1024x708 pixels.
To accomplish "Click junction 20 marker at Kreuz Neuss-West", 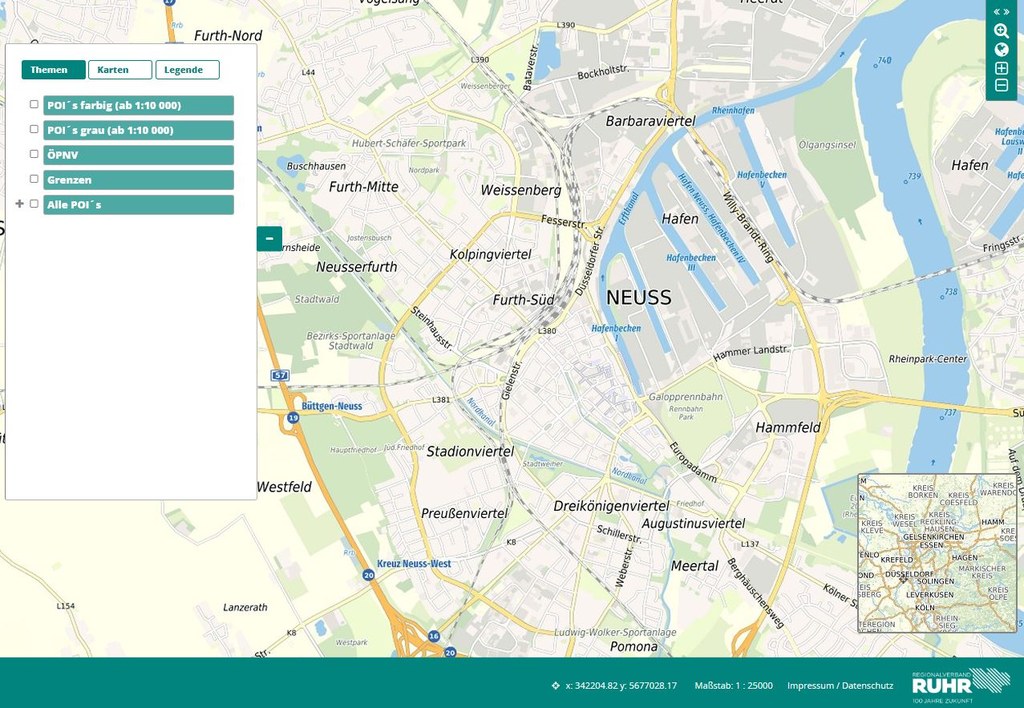I will 369,575.
